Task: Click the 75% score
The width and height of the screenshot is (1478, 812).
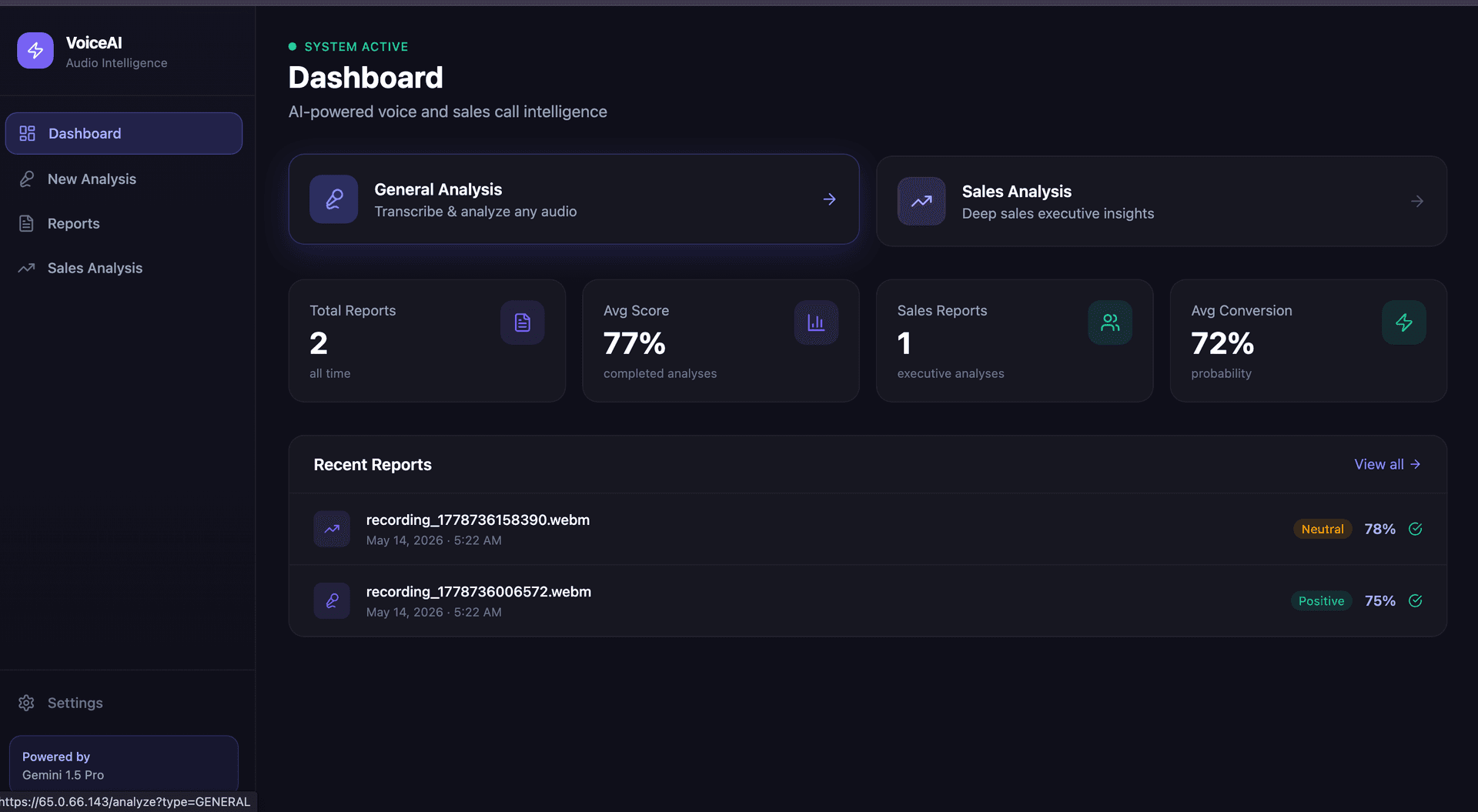Action: (x=1379, y=600)
